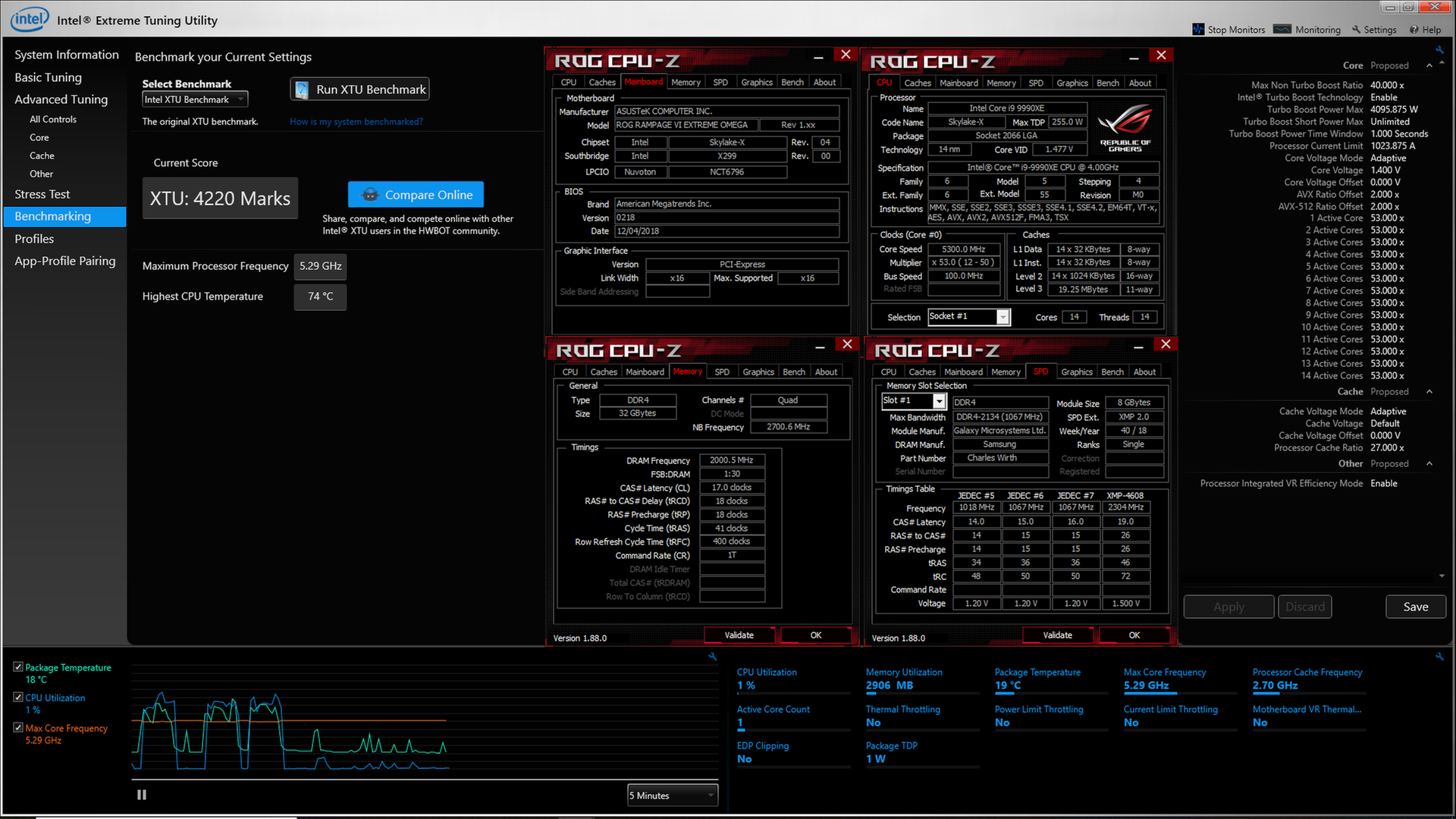
Task: Click the Intel logo in title bar
Action: pyautogui.click(x=29, y=19)
